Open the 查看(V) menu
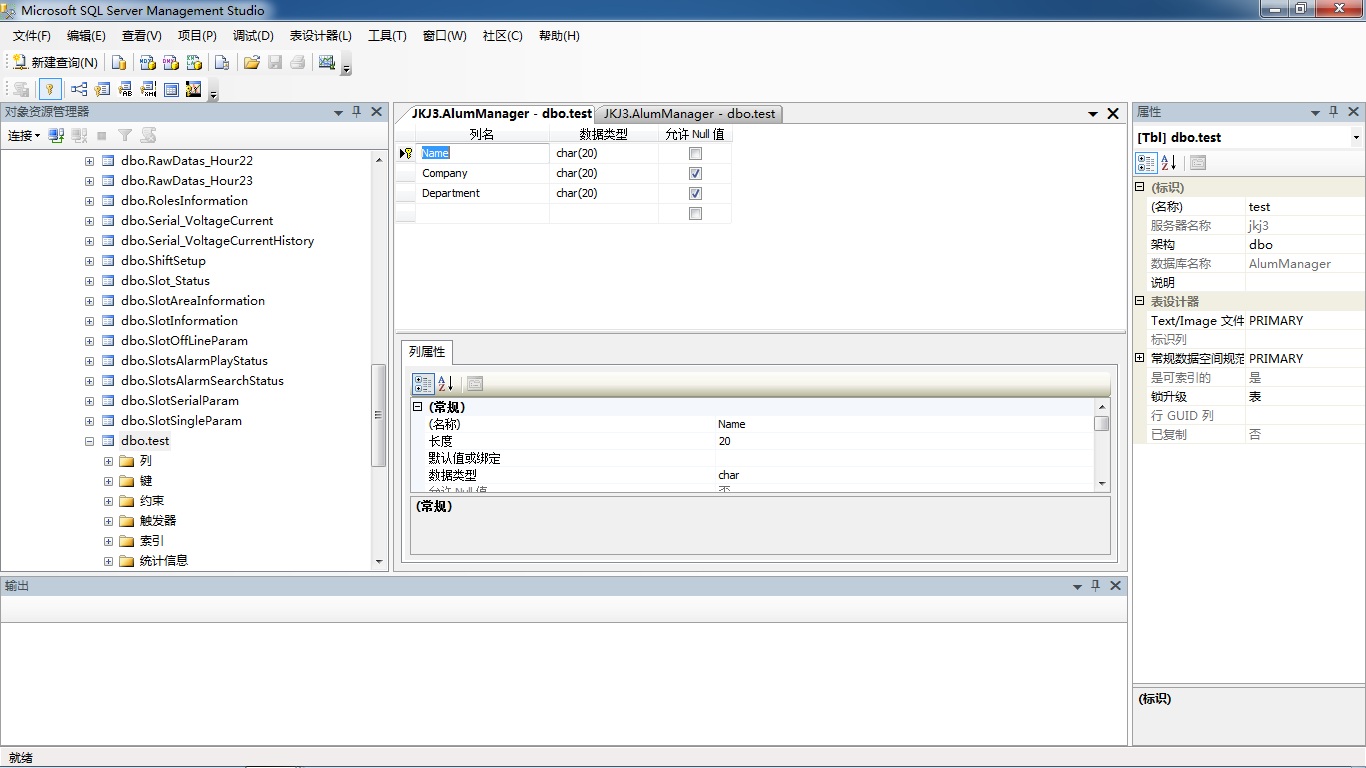Screen dimensions: 1366x768 [x=141, y=35]
